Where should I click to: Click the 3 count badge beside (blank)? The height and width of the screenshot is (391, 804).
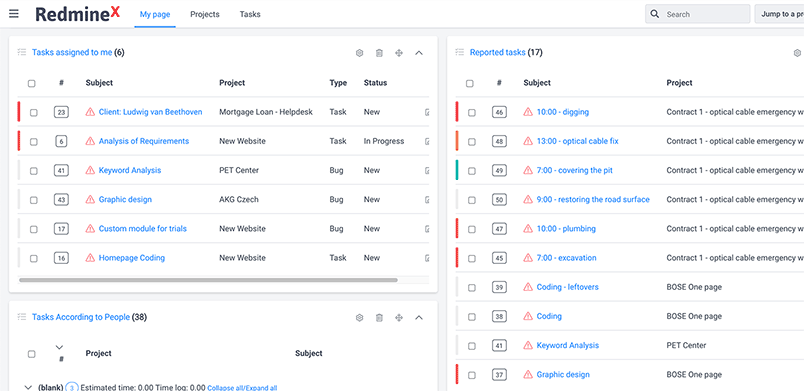click(x=72, y=387)
